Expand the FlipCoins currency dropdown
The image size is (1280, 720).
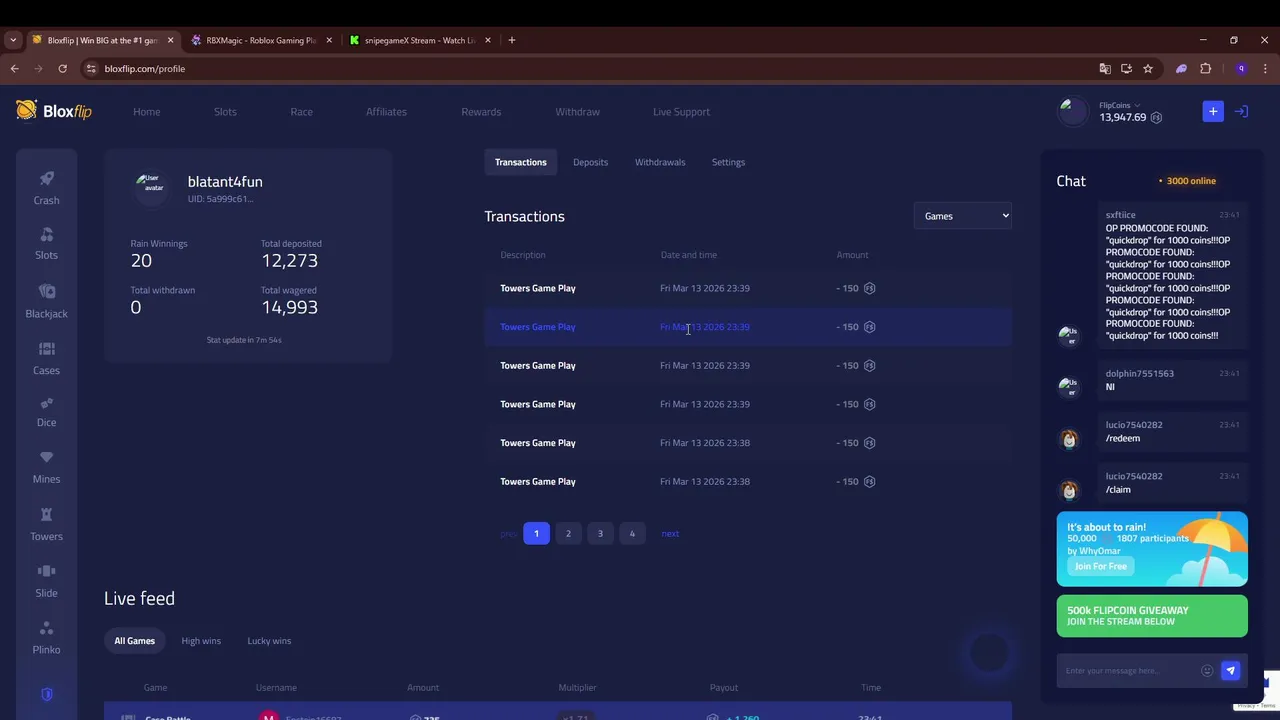pyautogui.click(x=1119, y=105)
